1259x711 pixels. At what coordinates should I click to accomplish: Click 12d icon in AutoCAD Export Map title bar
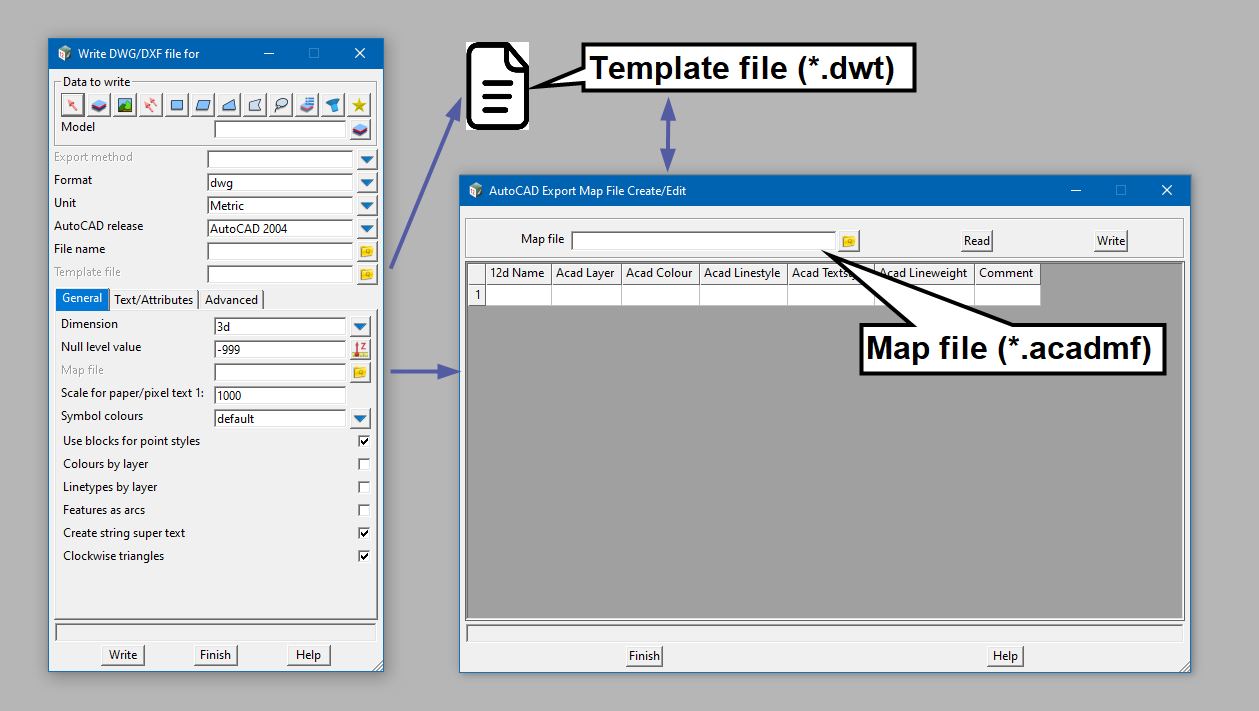coord(476,190)
